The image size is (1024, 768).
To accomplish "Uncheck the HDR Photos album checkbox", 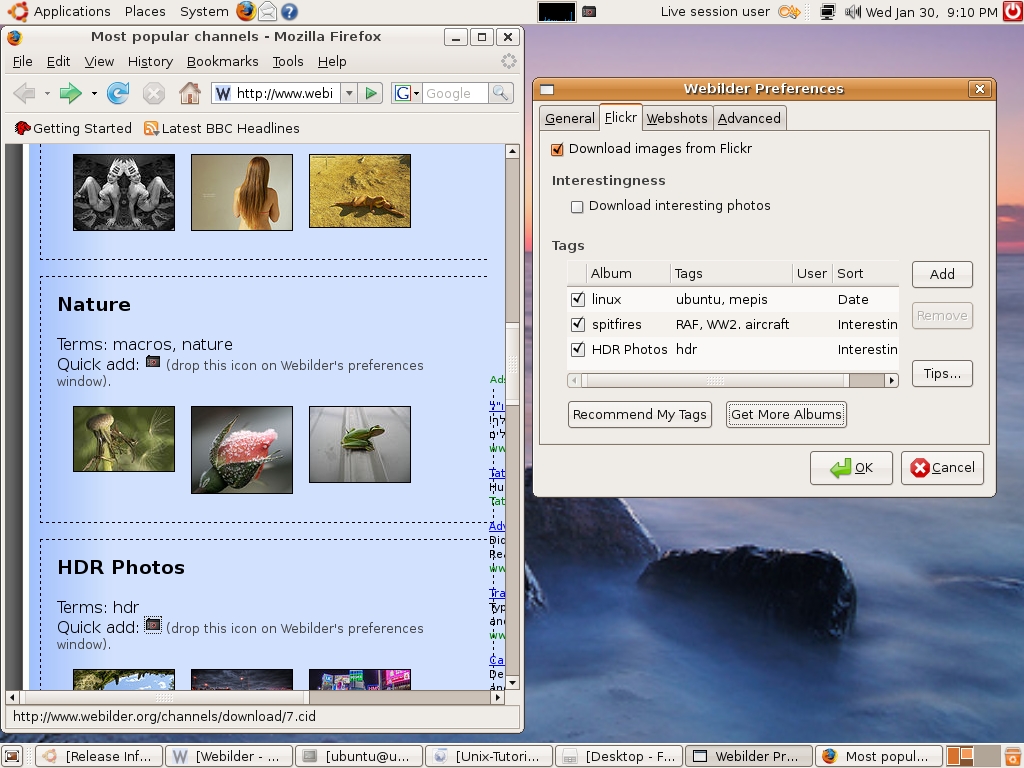I will tap(577, 349).
